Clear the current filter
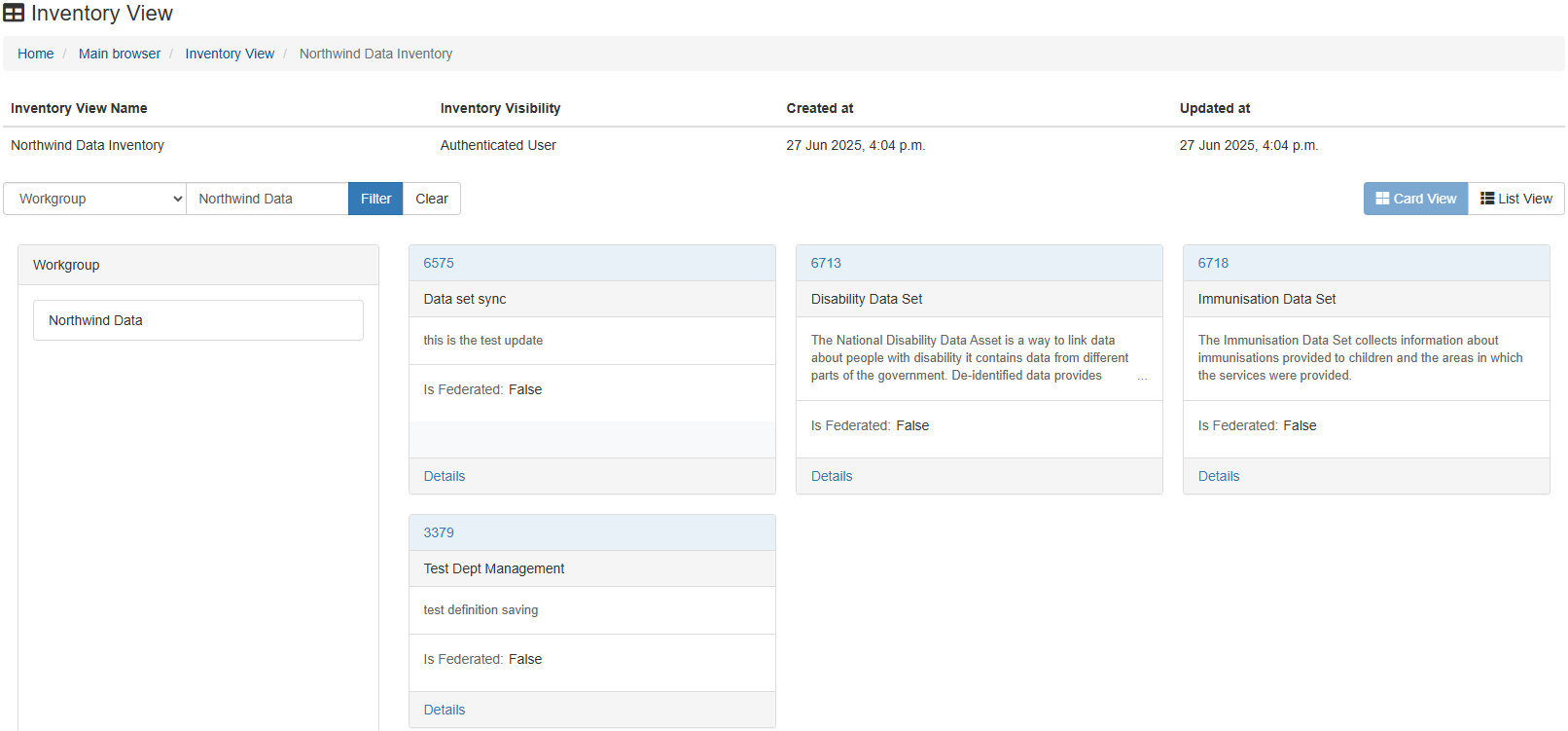The height and width of the screenshot is (731, 1568). click(x=431, y=199)
